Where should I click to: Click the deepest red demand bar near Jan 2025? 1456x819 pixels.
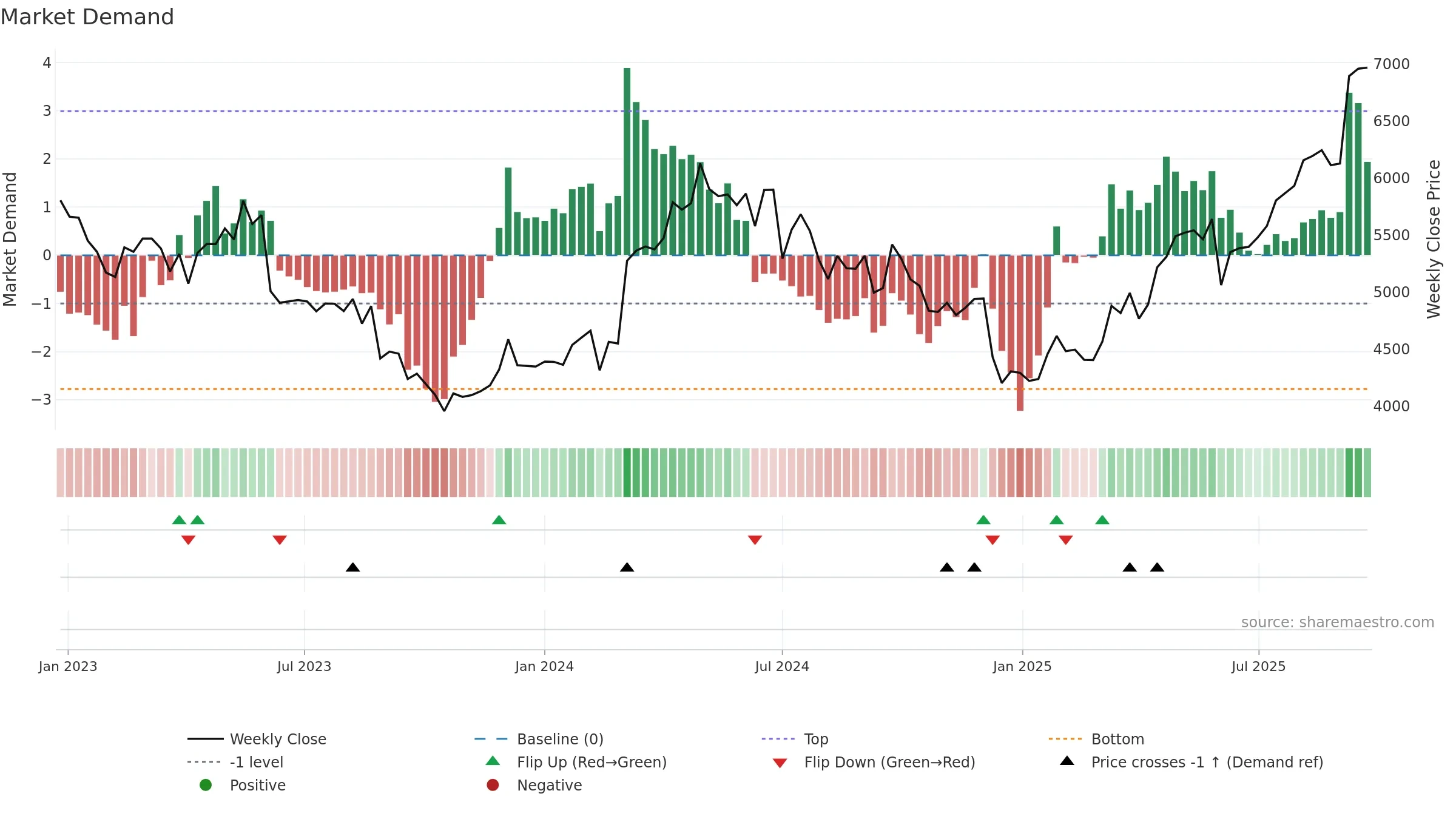1020,333
